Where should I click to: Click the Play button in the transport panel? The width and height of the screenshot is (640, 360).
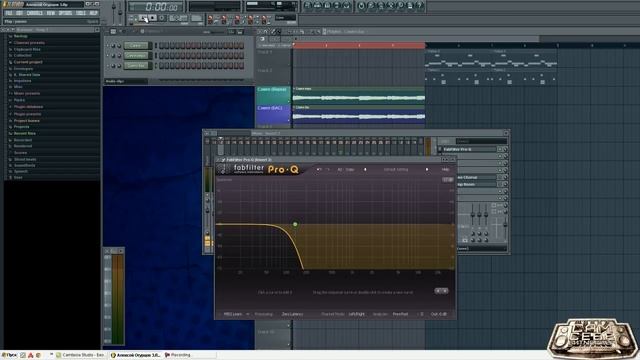[143, 18]
